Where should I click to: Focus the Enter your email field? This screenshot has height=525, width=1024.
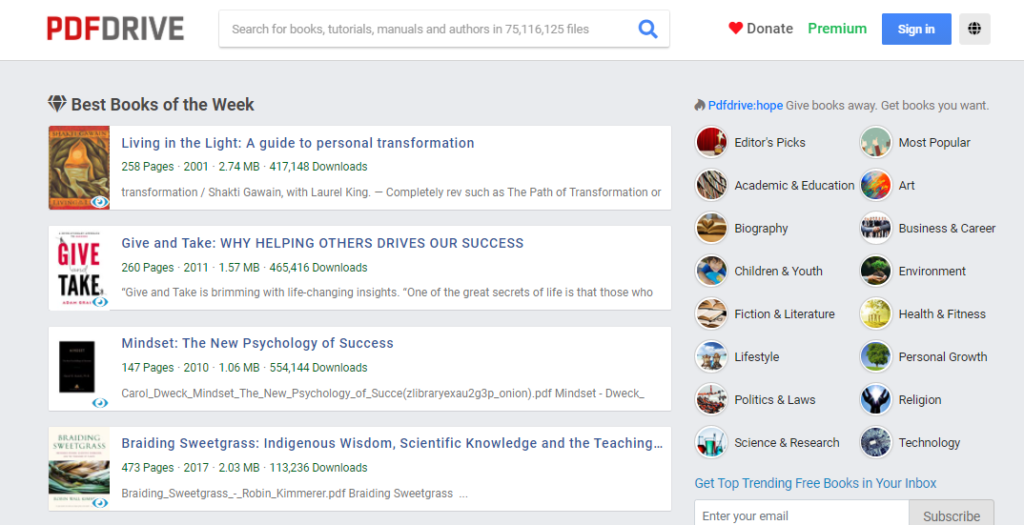point(801,516)
